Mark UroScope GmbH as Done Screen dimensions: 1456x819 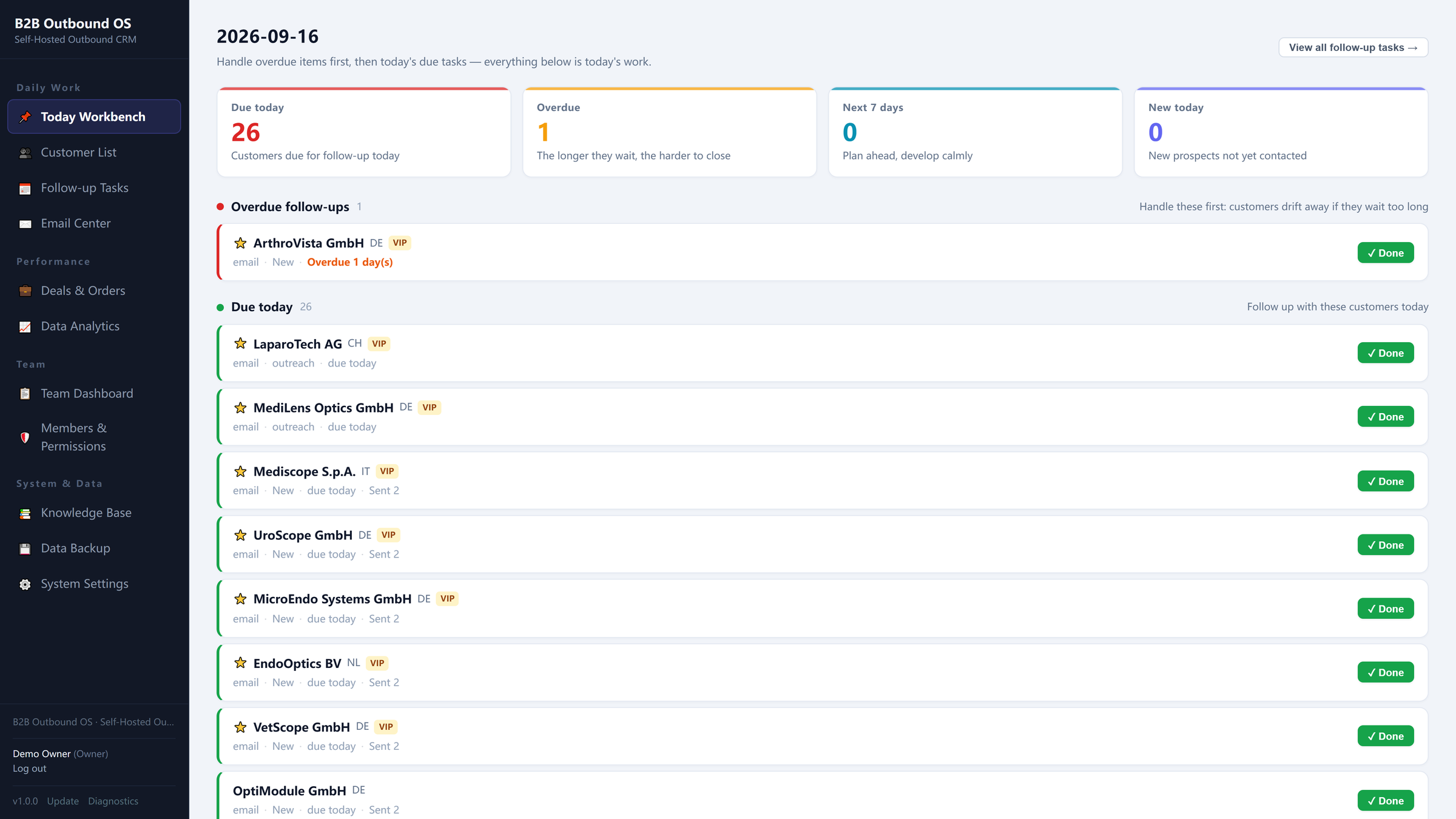coord(1386,545)
